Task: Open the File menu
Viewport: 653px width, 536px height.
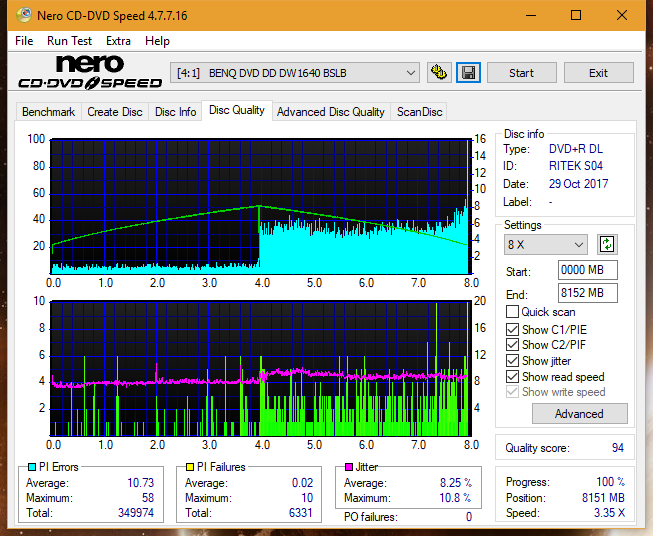Action: click(x=24, y=41)
